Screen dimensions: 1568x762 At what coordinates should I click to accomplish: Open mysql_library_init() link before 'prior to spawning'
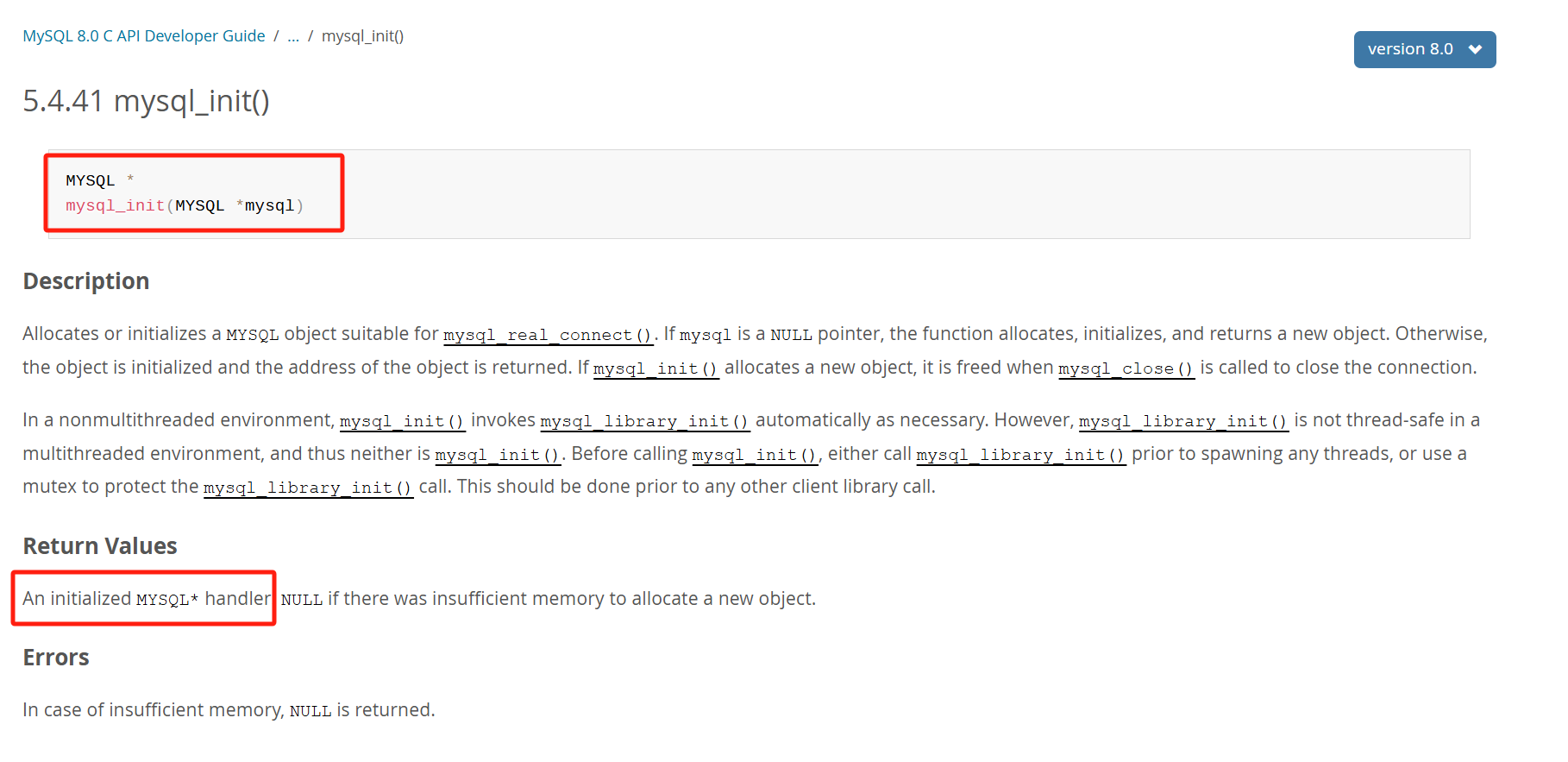1021,455
